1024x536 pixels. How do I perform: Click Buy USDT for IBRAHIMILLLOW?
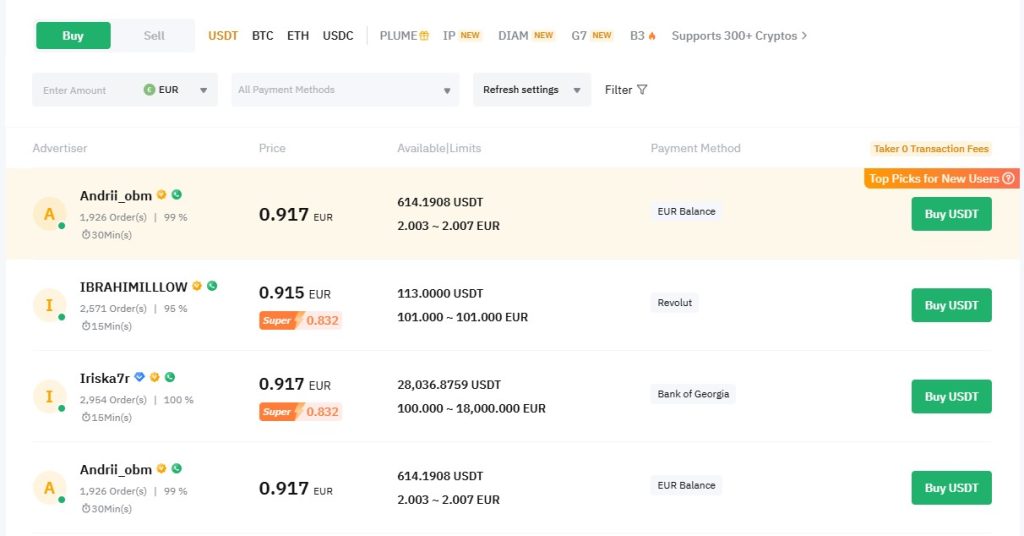tap(952, 306)
